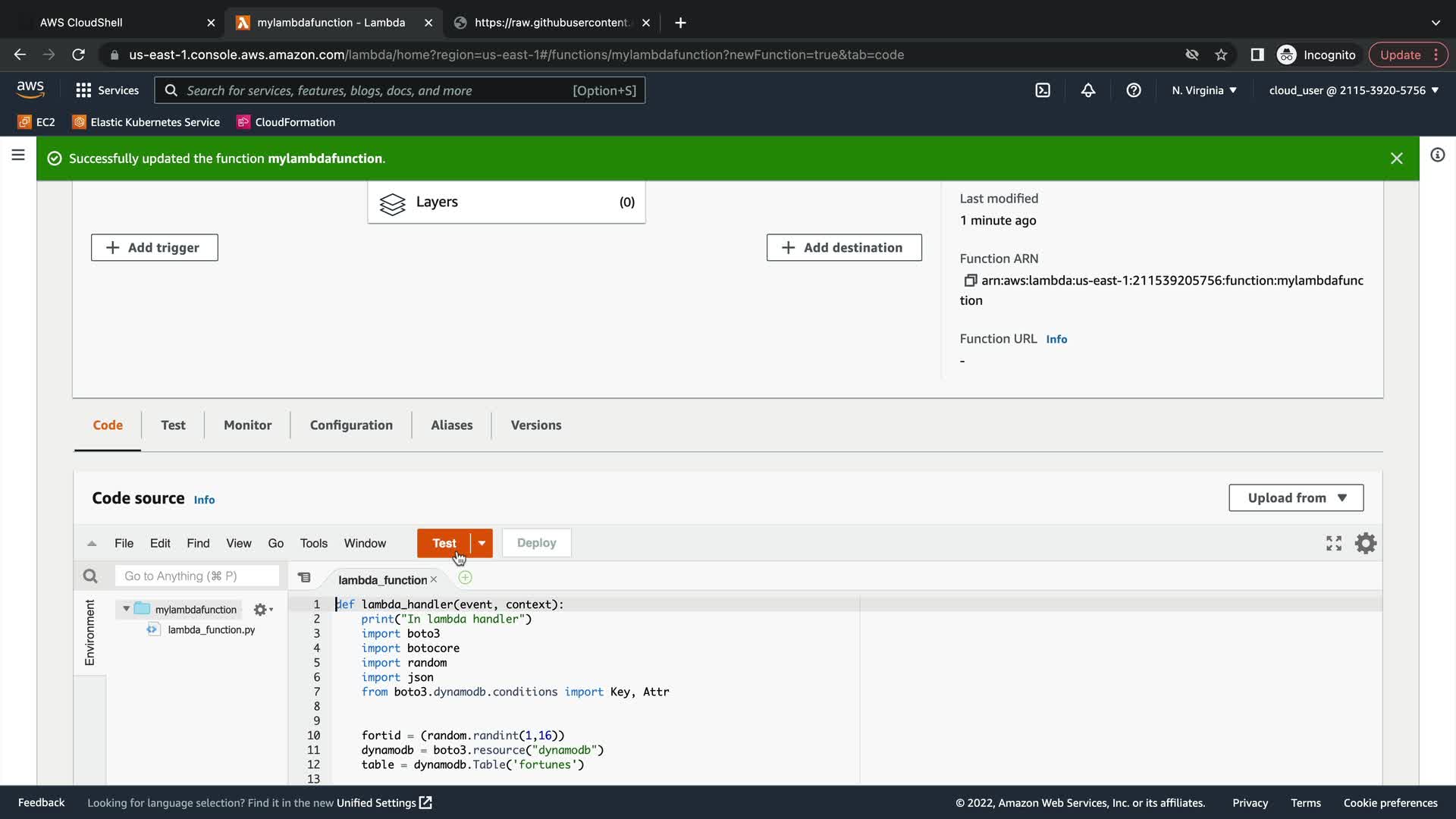Image resolution: width=1456 pixels, height=819 pixels.
Task: Click the Add trigger button
Action: (155, 248)
